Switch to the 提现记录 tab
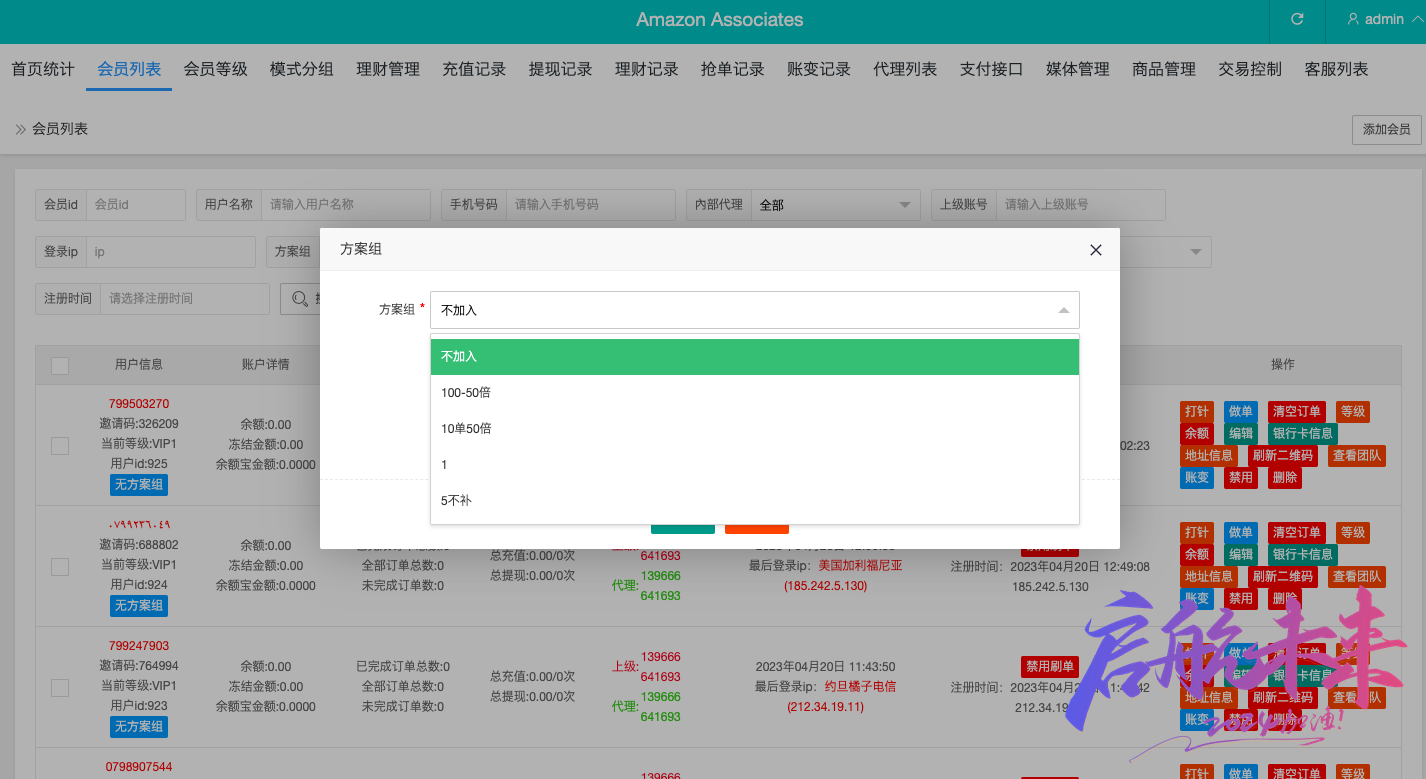The height and width of the screenshot is (779, 1426). point(560,69)
